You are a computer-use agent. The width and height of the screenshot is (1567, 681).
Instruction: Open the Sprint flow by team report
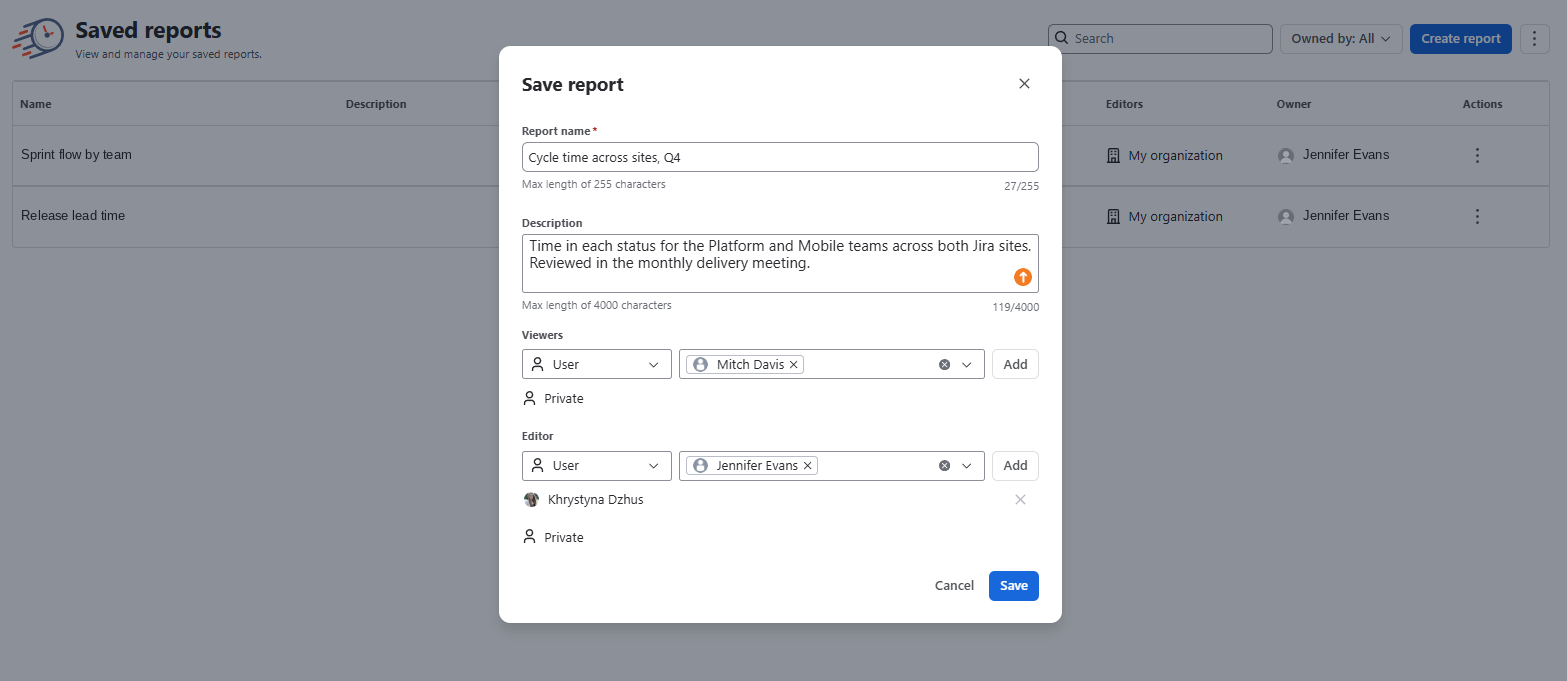pyautogui.click(x=76, y=155)
